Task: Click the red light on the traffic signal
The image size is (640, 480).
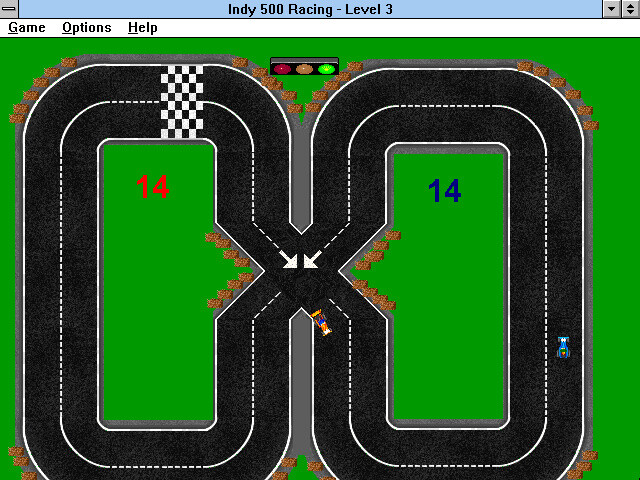Action: (282, 69)
